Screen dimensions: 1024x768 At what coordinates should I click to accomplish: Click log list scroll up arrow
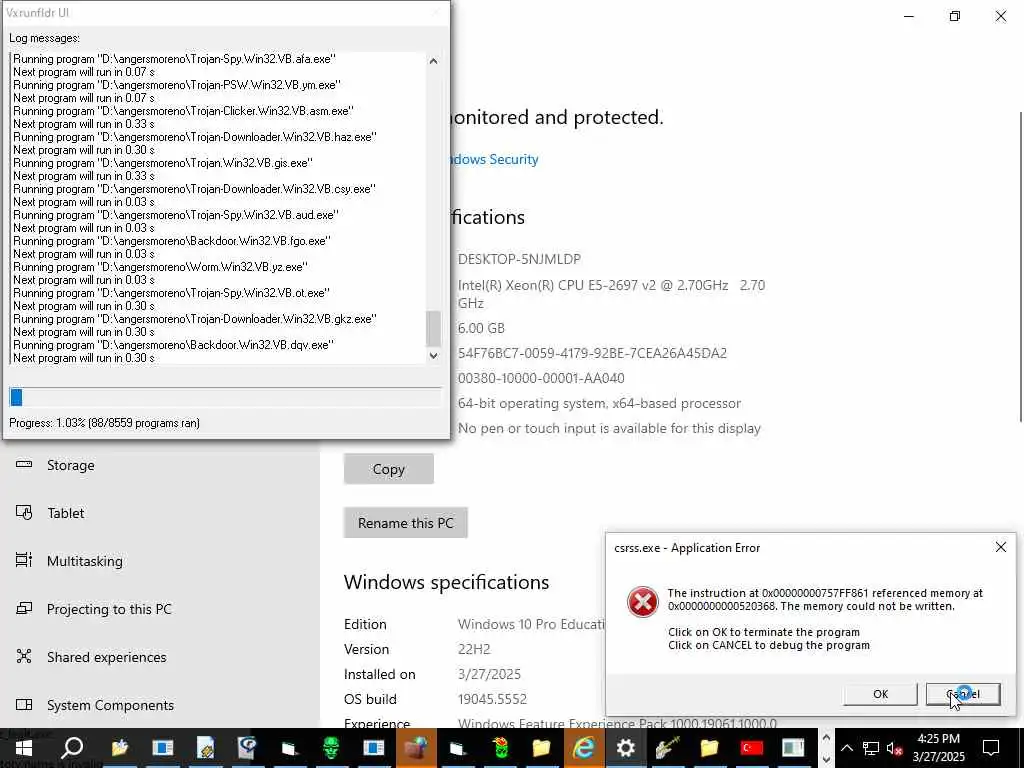click(x=433, y=61)
